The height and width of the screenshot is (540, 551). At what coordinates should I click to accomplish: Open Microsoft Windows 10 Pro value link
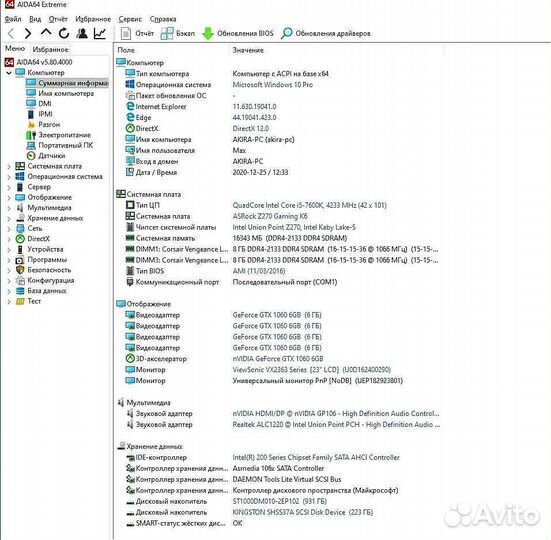click(272, 85)
